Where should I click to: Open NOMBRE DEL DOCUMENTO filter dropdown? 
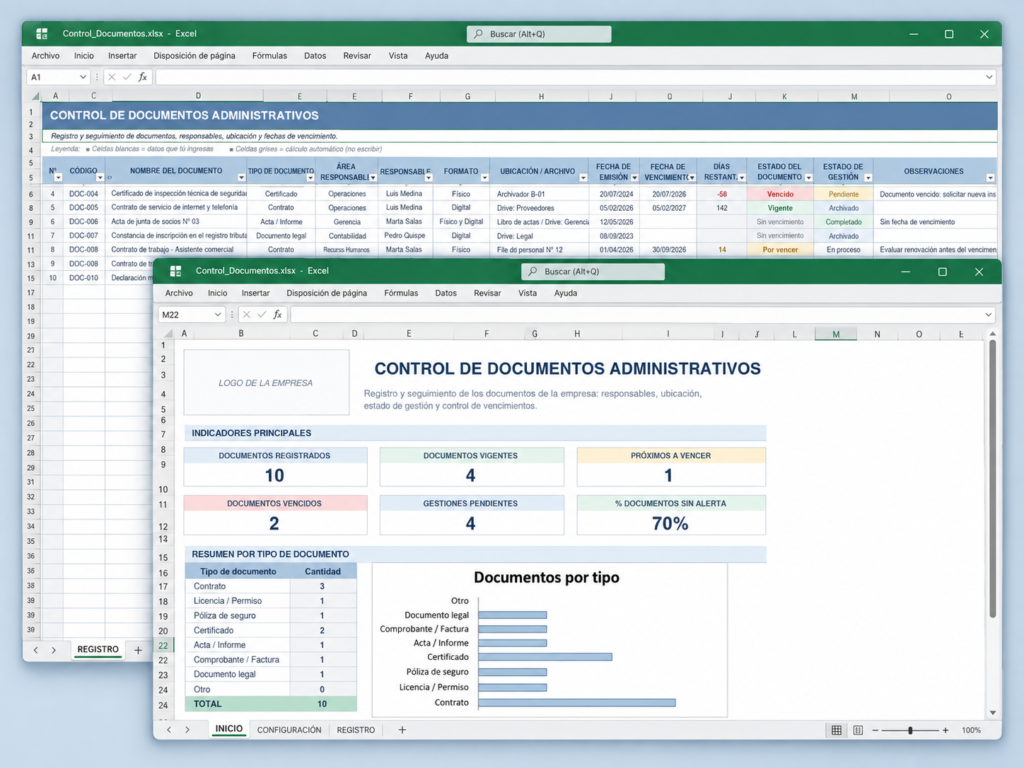coord(241,178)
